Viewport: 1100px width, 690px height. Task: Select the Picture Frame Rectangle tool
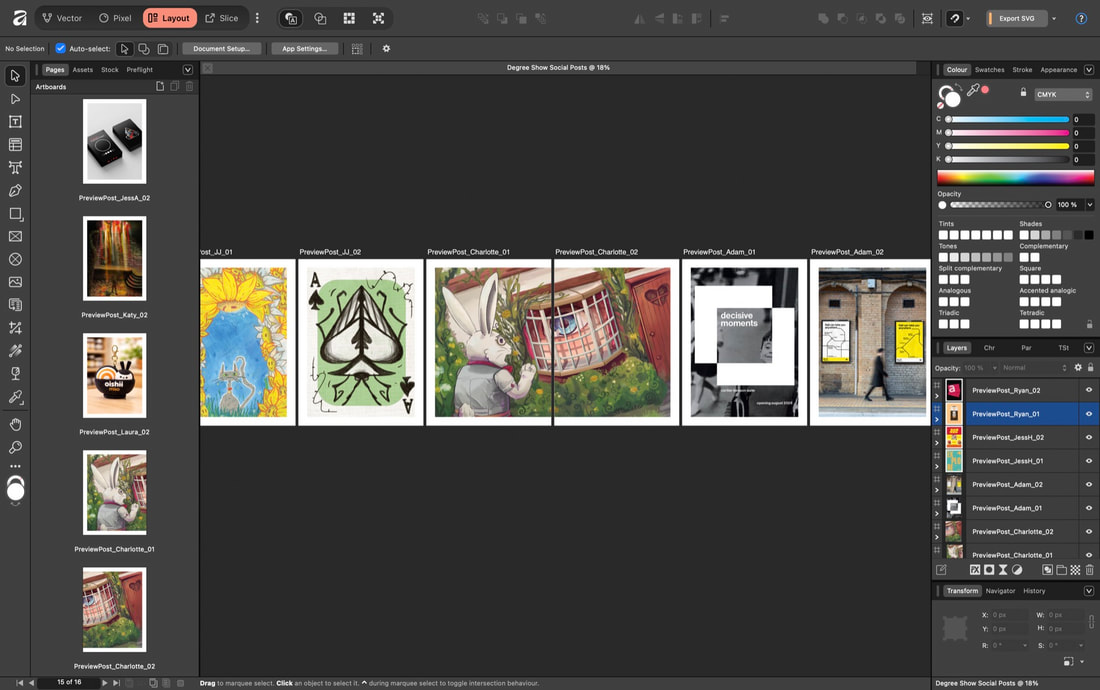(15, 236)
